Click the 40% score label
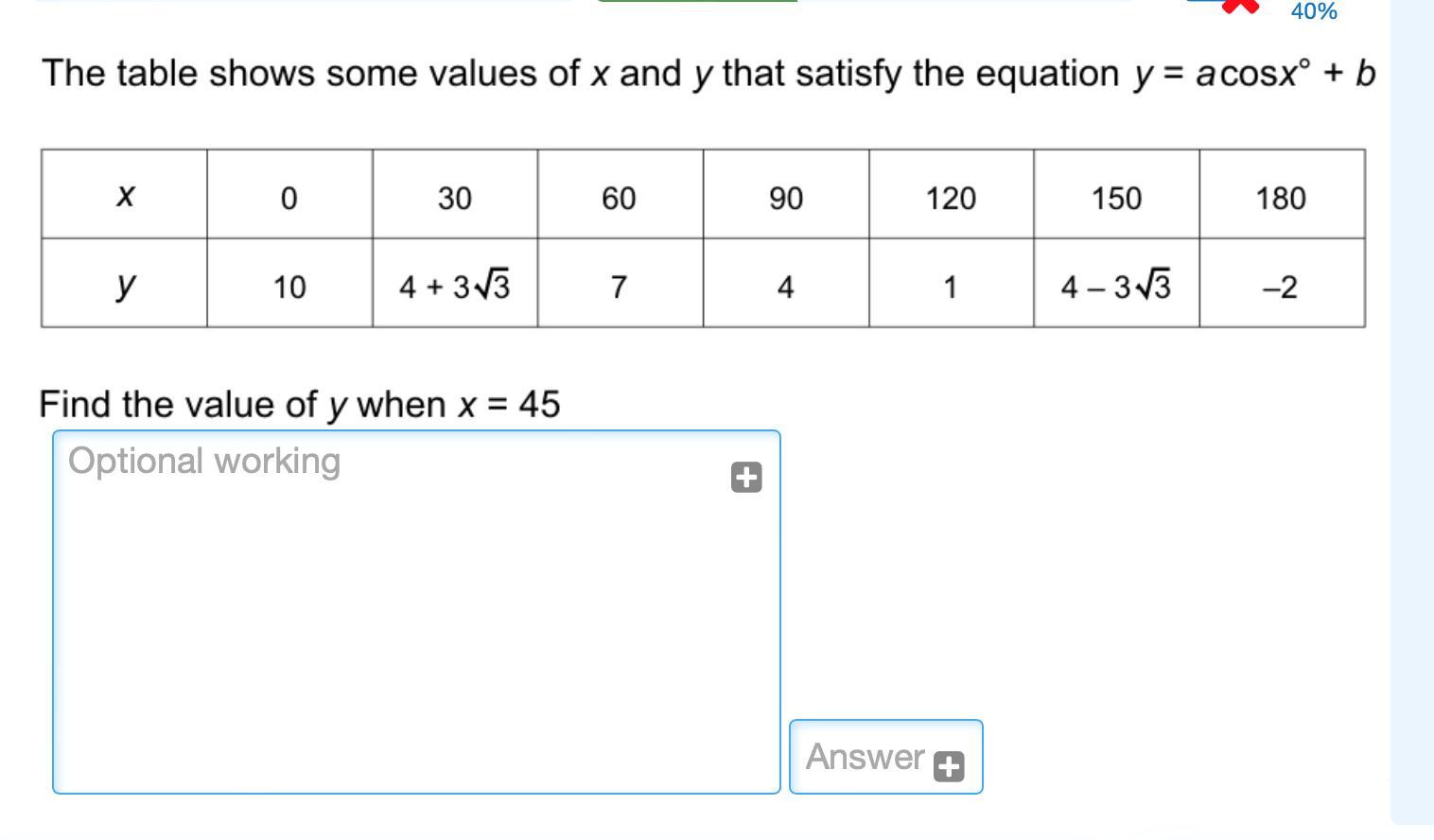This screenshot has width=1434, height=840. [1314, 11]
